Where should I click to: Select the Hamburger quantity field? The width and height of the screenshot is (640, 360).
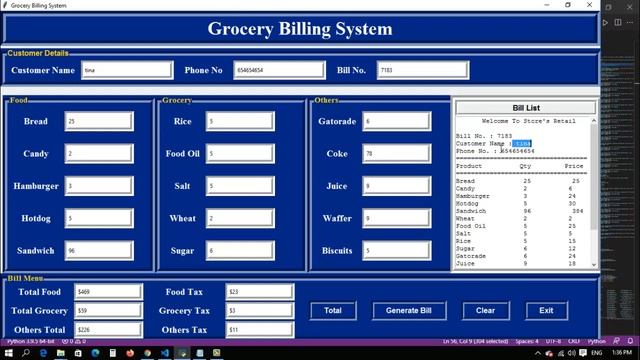[x=99, y=186]
